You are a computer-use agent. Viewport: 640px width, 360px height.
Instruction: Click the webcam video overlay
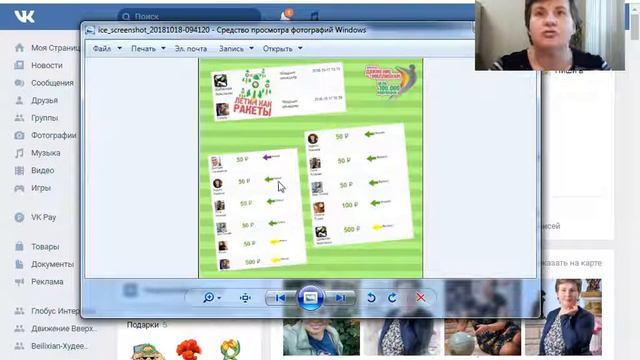point(550,35)
